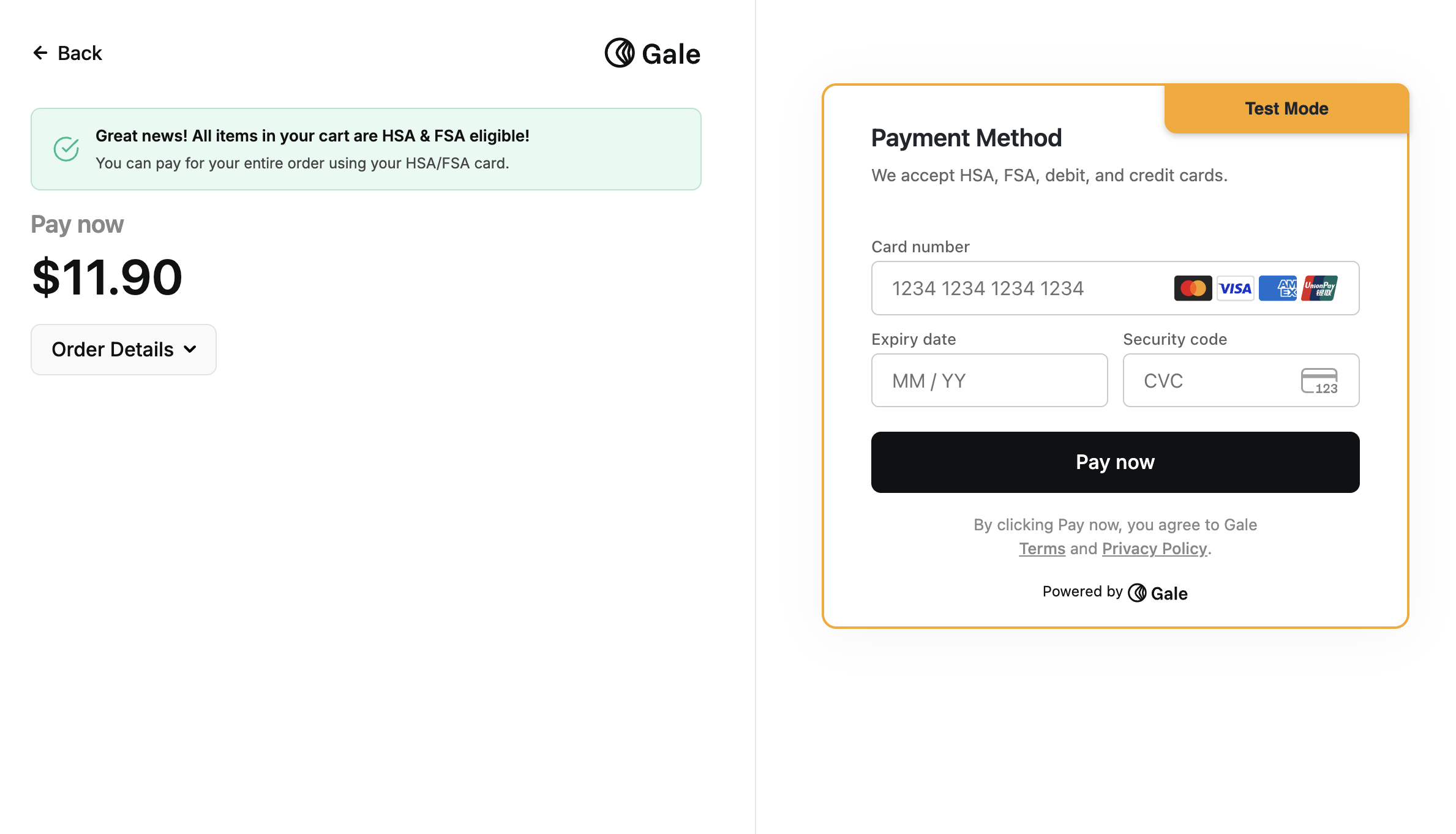Viewport: 1456px width, 834px height.
Task: Open the Terms link
Action: click(x=1042, y=549)
